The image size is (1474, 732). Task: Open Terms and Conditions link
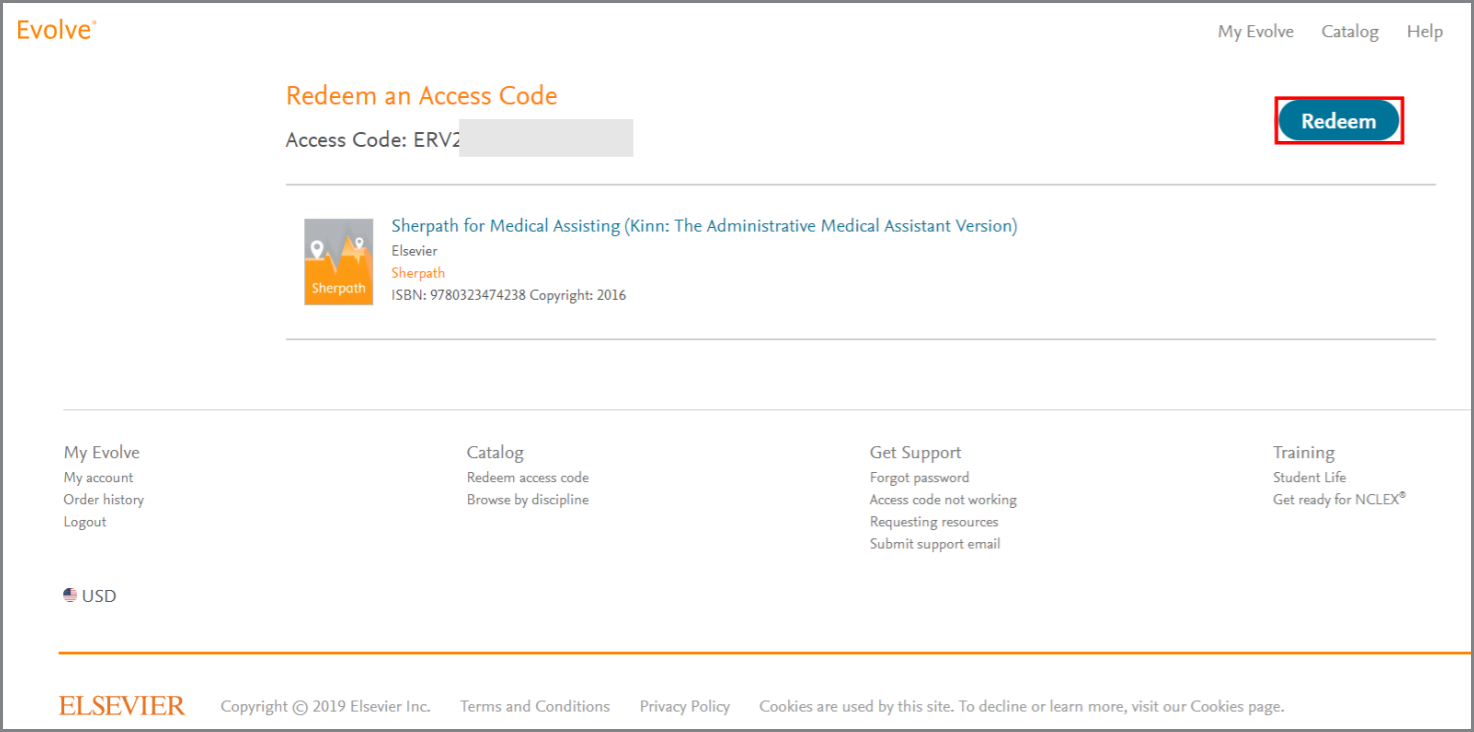(535, 706)
